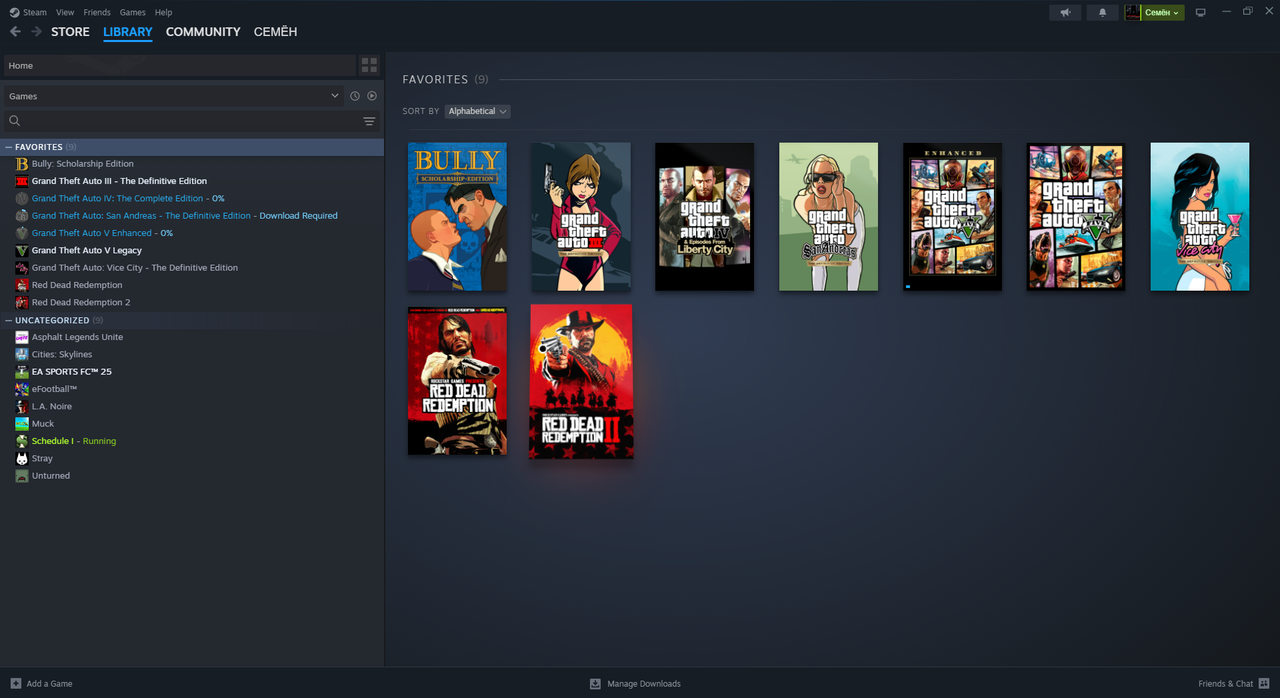Open the Red Dead Redemption II cover
This screenshot has width=1280, height=698.
tap(581, 381)
